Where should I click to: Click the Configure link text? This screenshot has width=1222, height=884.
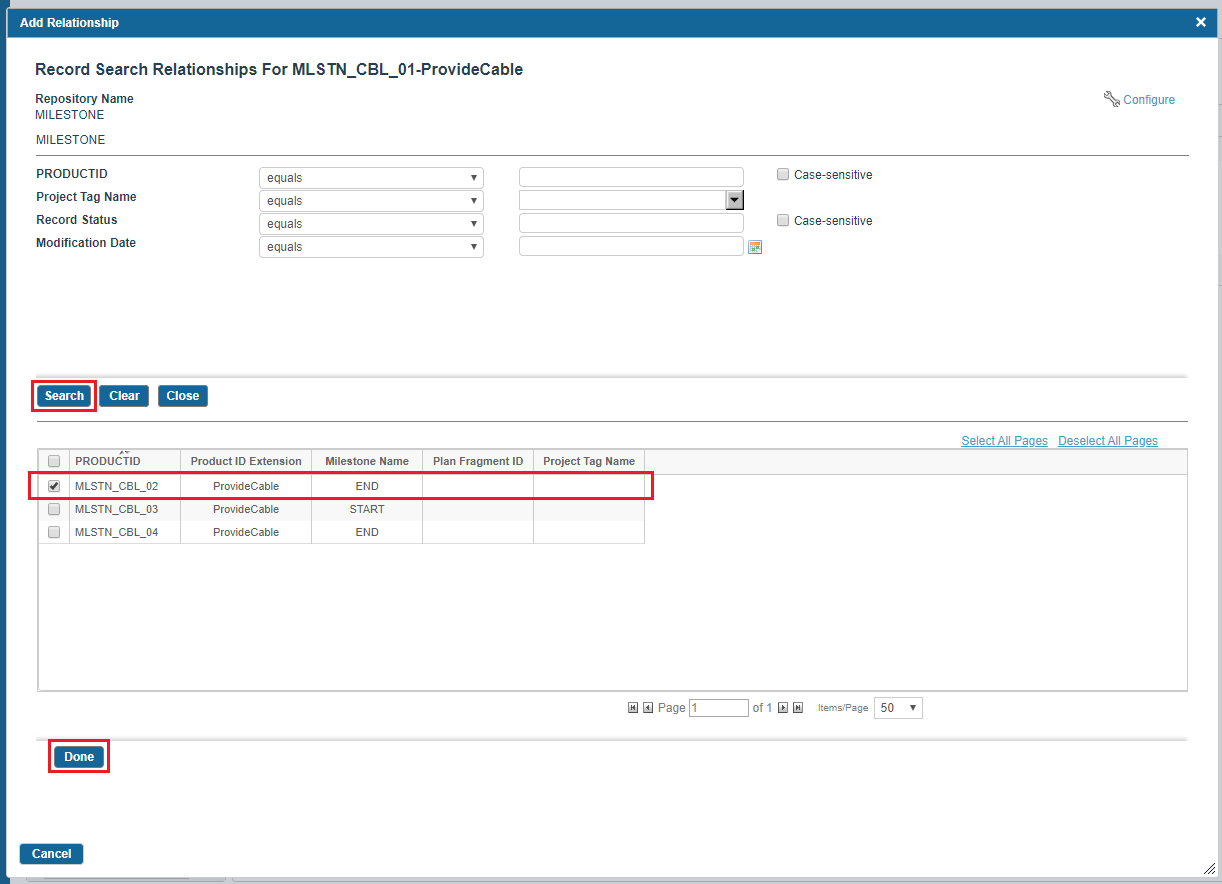click(1149, 100)
